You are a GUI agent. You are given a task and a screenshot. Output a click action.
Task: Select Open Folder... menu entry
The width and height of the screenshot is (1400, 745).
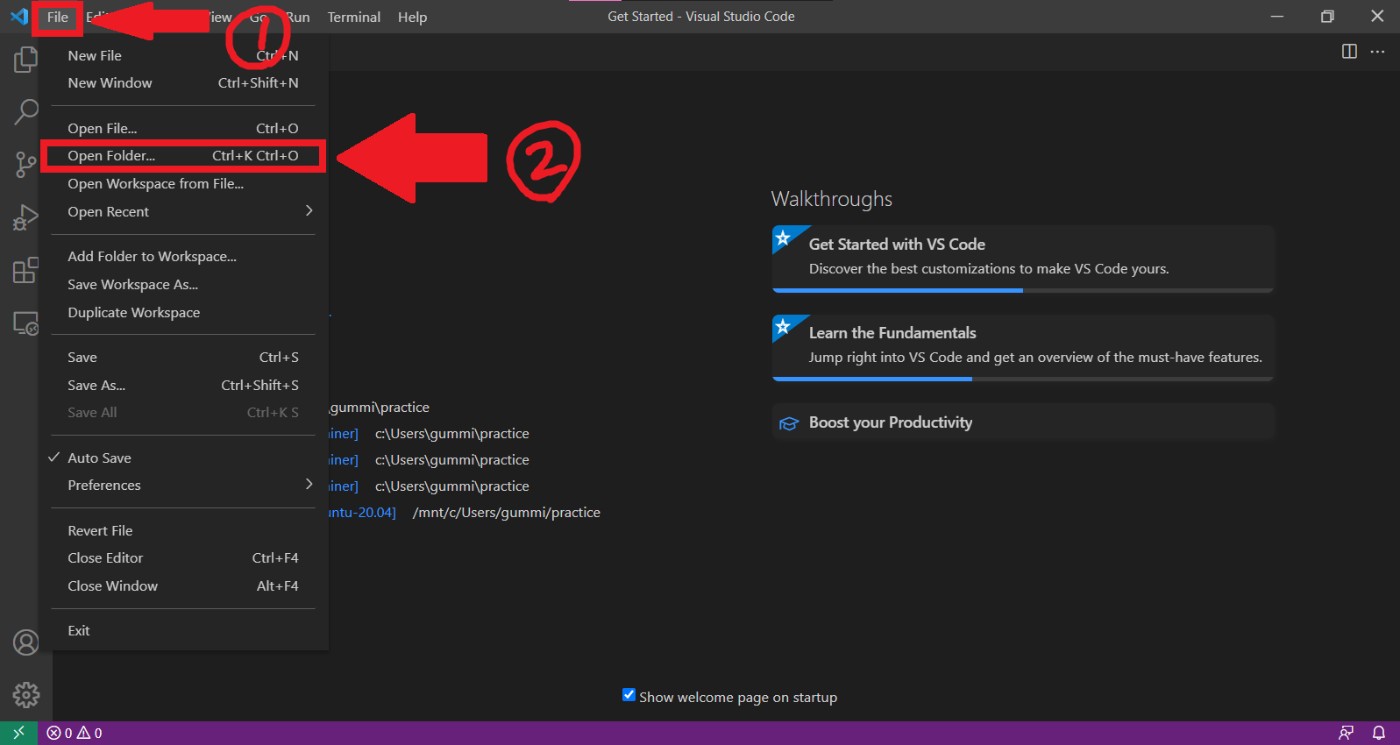(x=183, y=156)
